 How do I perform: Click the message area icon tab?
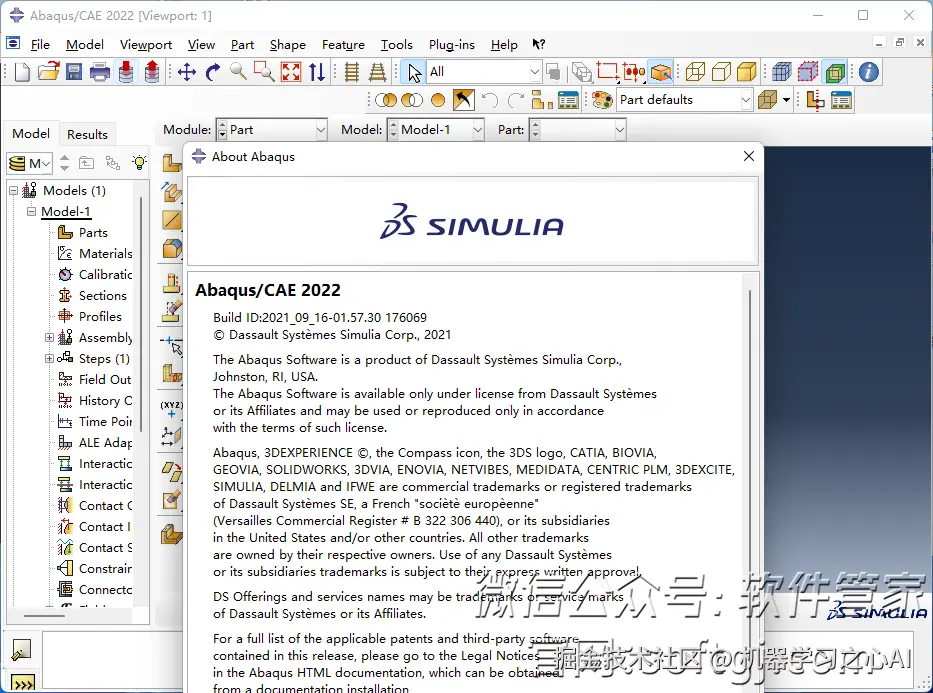21,650
